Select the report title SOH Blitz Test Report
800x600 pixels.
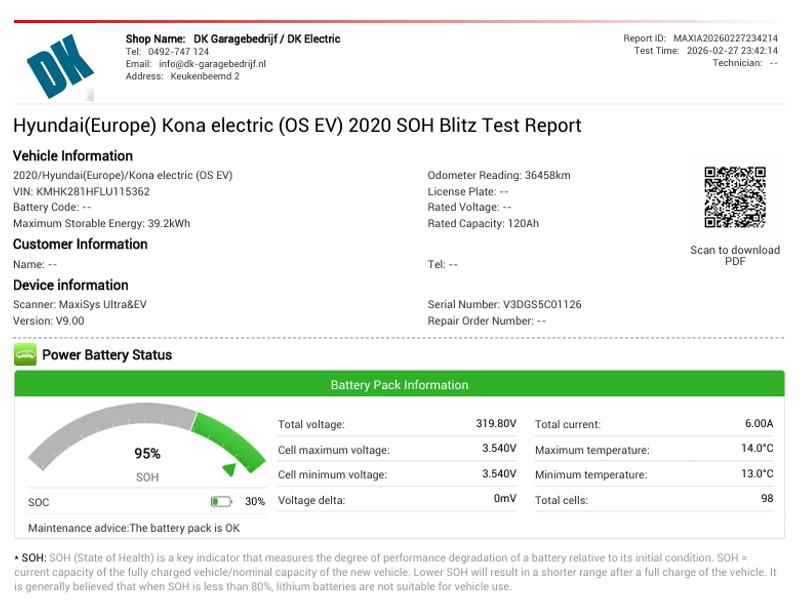297,126
